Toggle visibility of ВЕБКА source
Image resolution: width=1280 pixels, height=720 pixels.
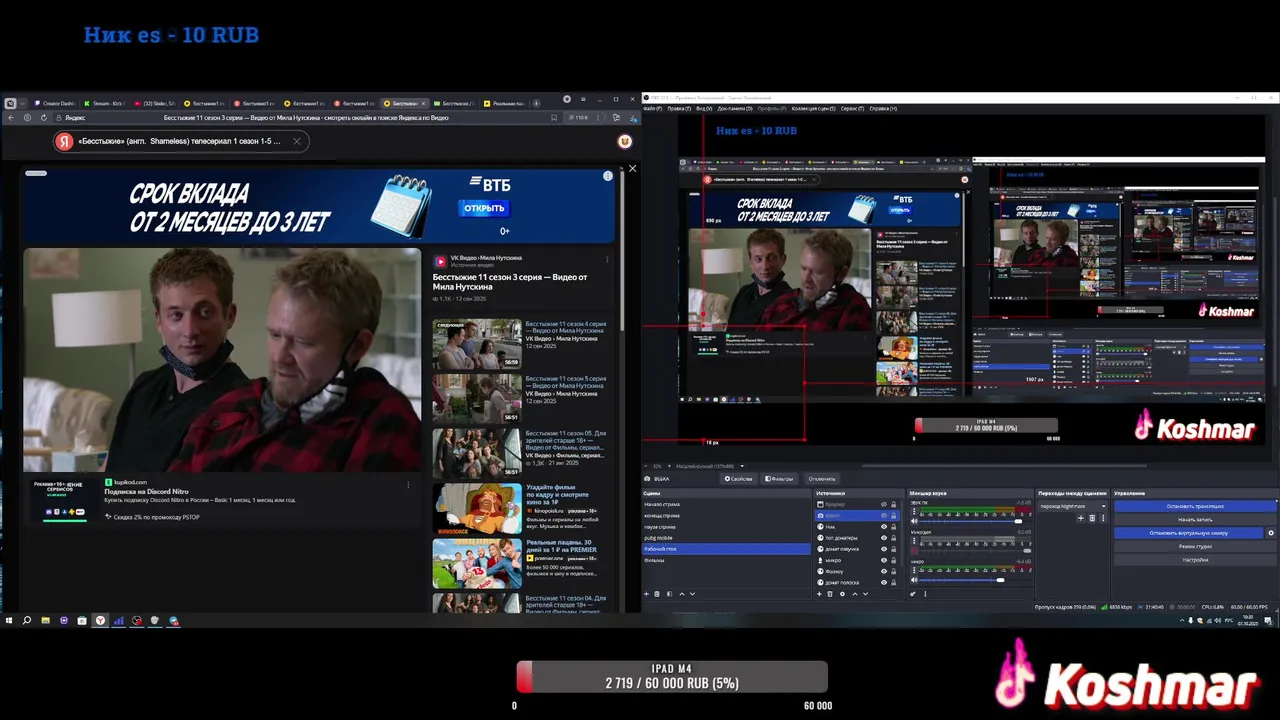point(884,515)
